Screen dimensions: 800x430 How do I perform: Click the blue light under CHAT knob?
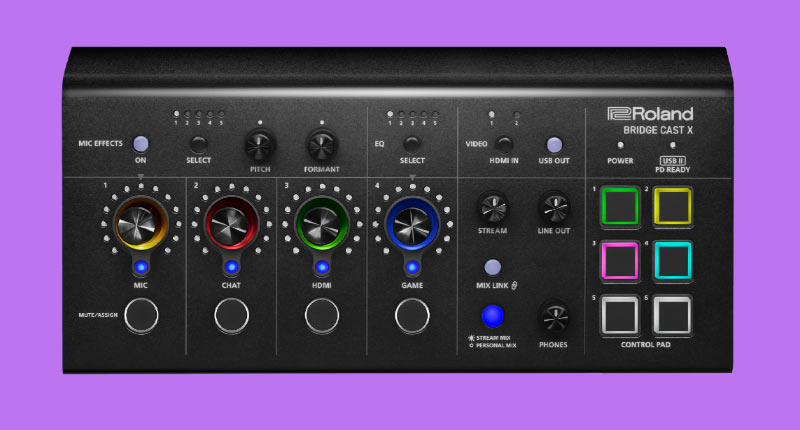coord(231,267)
